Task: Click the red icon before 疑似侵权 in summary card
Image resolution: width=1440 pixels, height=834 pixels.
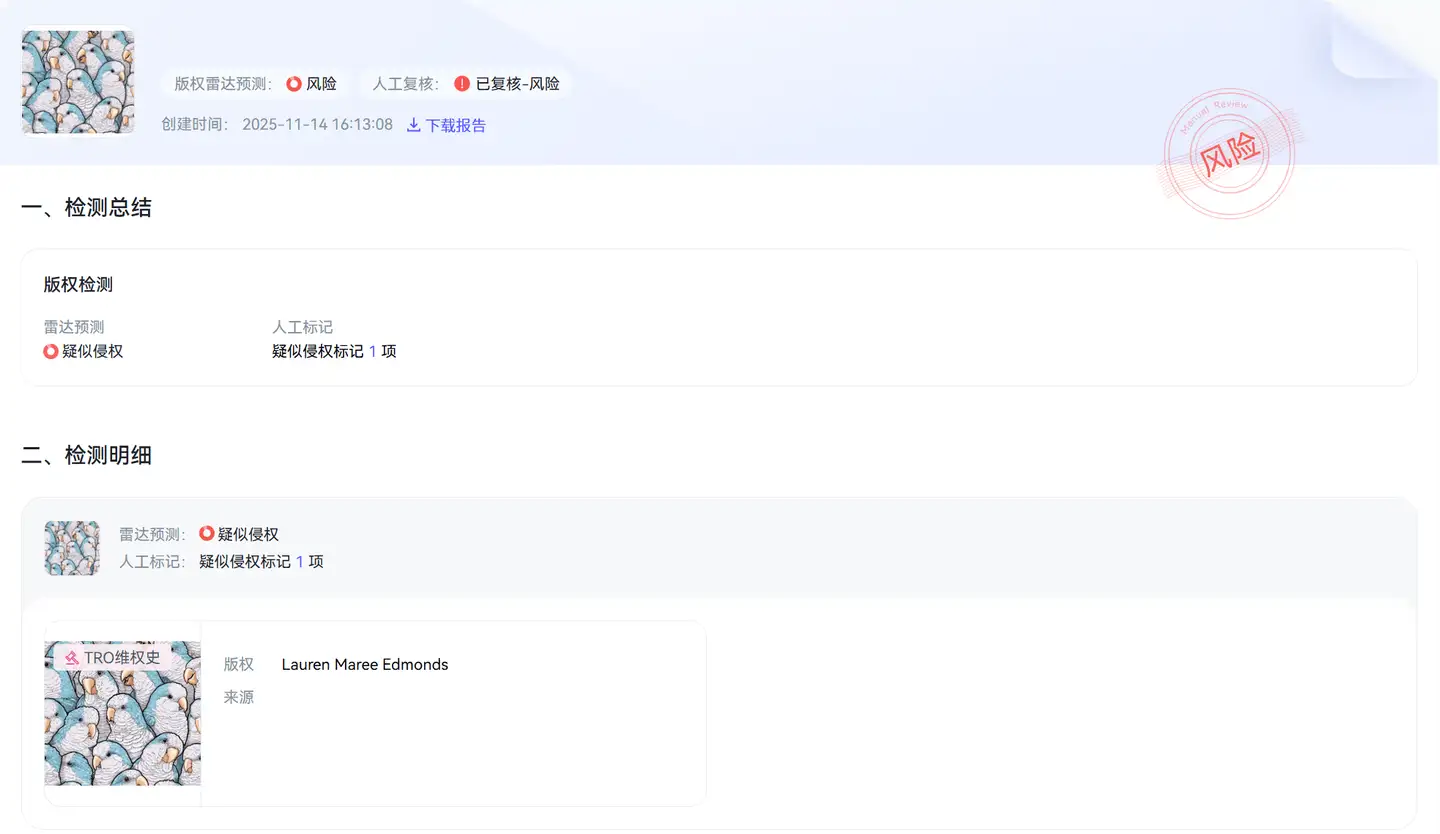Action: click(x=51, y=352)
